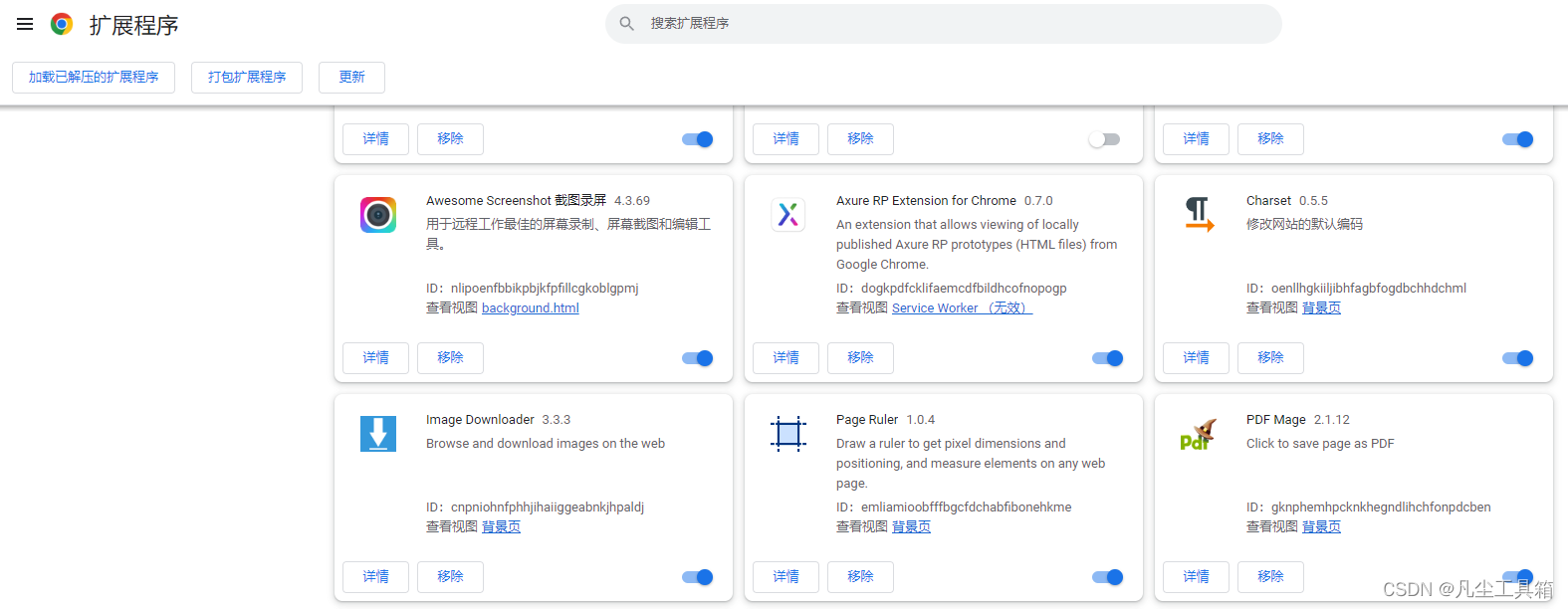
Task: Open 详情 for Charset
Action: coord(1196,358)
